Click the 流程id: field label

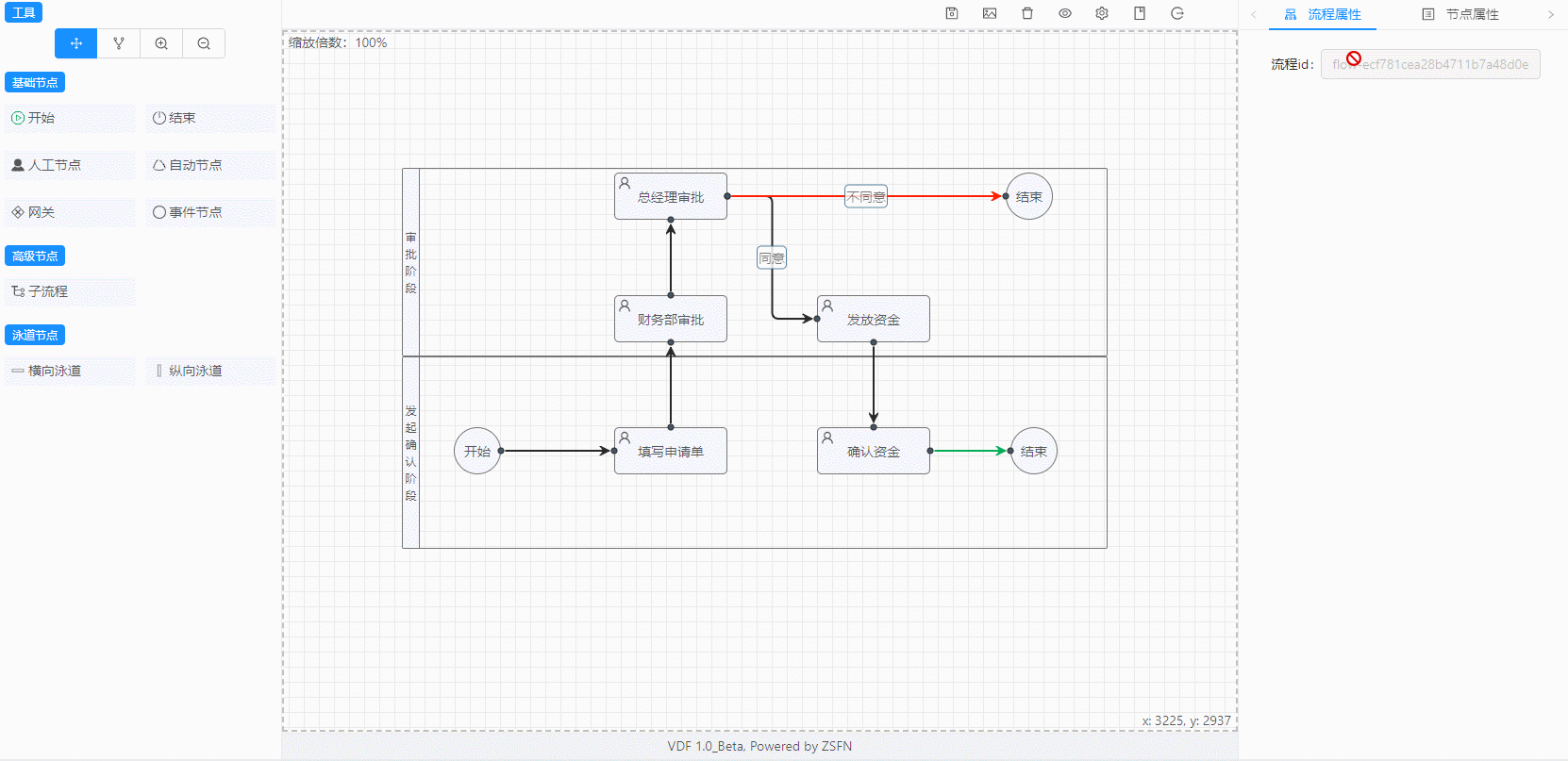tap(1293, 64)
